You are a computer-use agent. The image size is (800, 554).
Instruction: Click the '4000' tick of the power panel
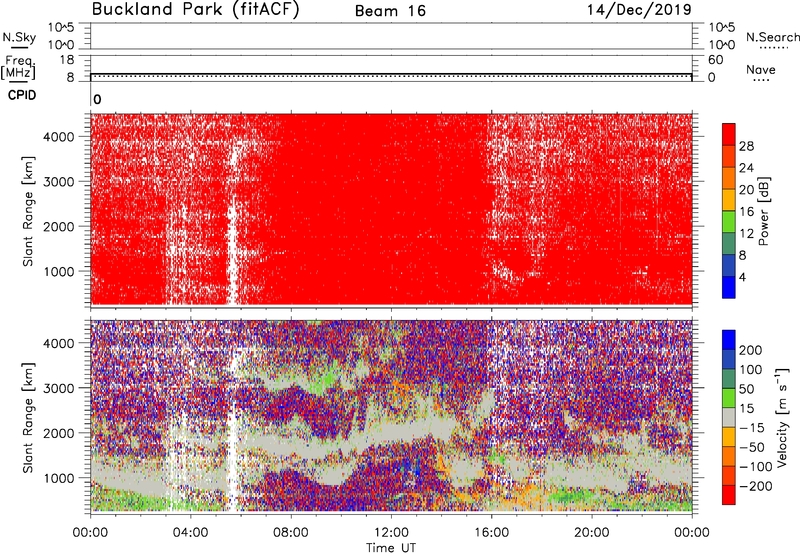tap(58, 137)
